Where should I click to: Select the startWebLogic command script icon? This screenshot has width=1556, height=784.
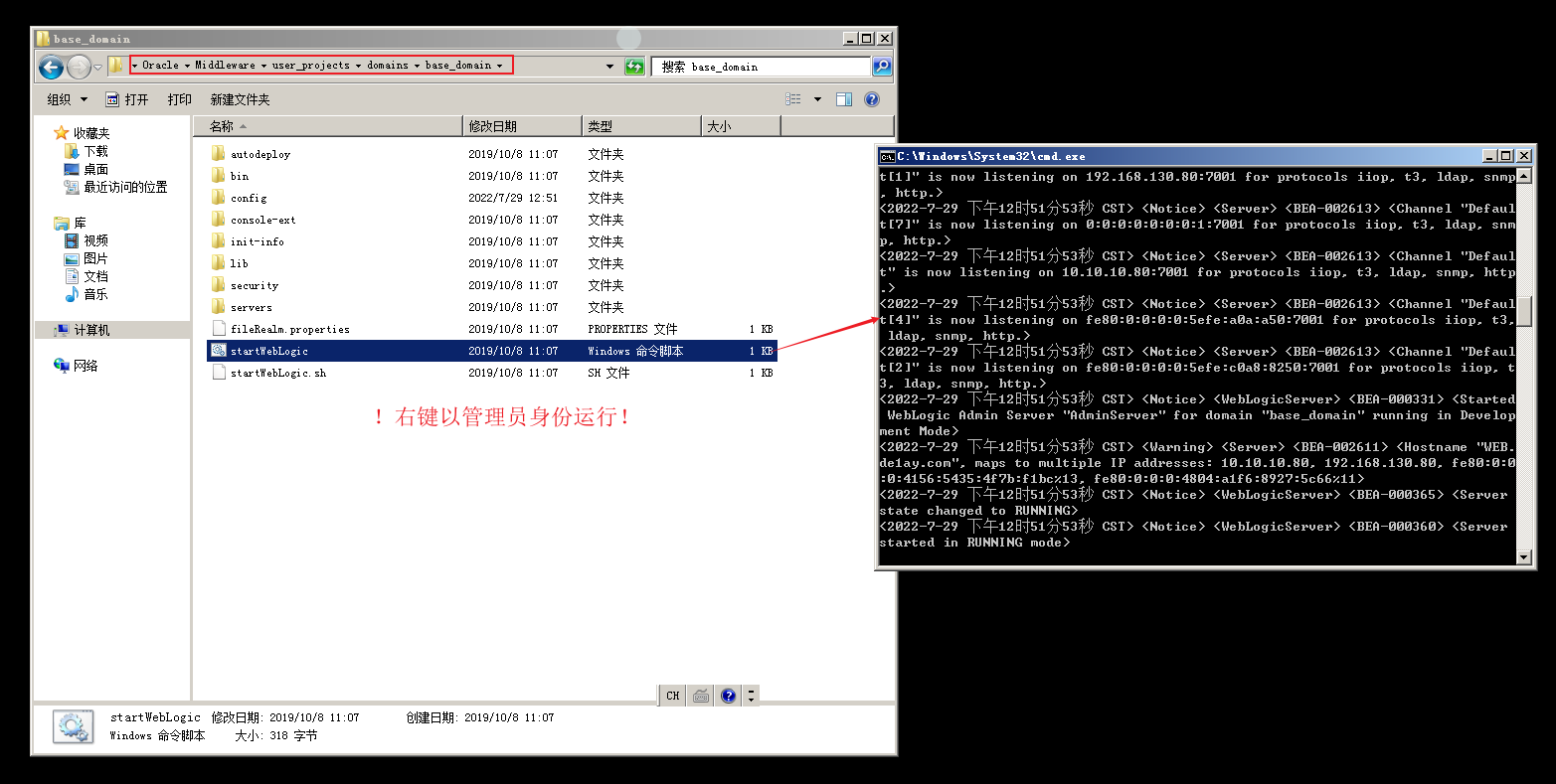click(219, 351)
